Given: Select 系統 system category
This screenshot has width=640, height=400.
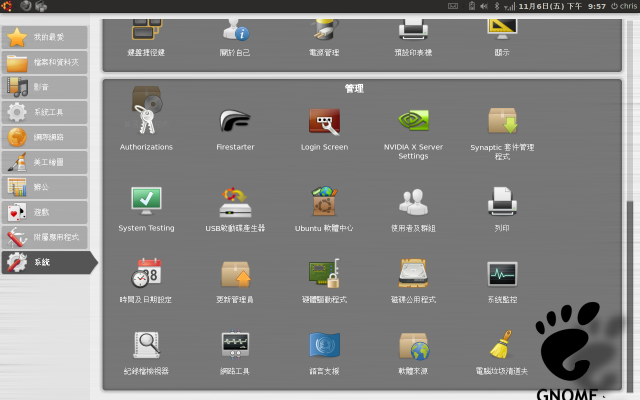Looking at the screenshot, I should (x=49, y=262).
